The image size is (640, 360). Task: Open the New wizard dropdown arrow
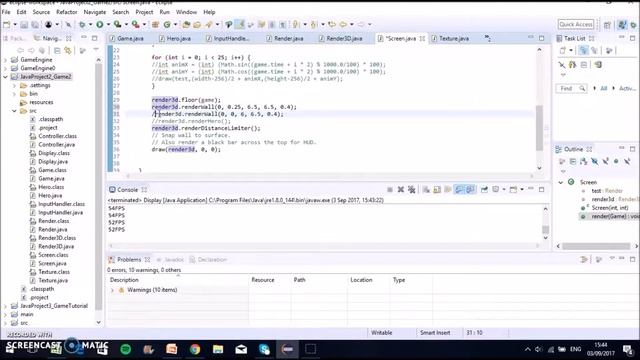(x=15, y=25)
